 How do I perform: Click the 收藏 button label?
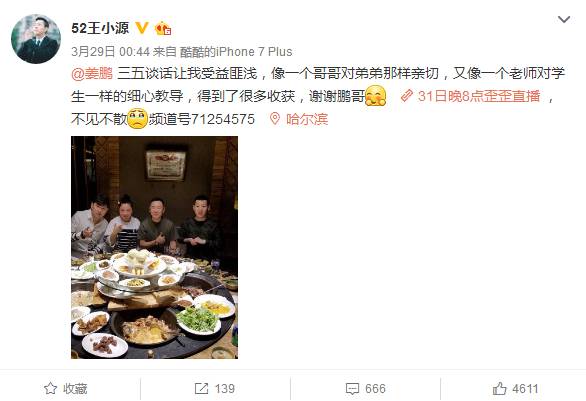click(75, 389)
